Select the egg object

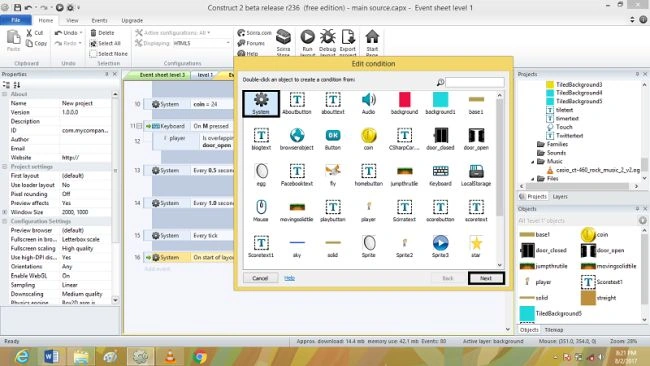[261, 175]
